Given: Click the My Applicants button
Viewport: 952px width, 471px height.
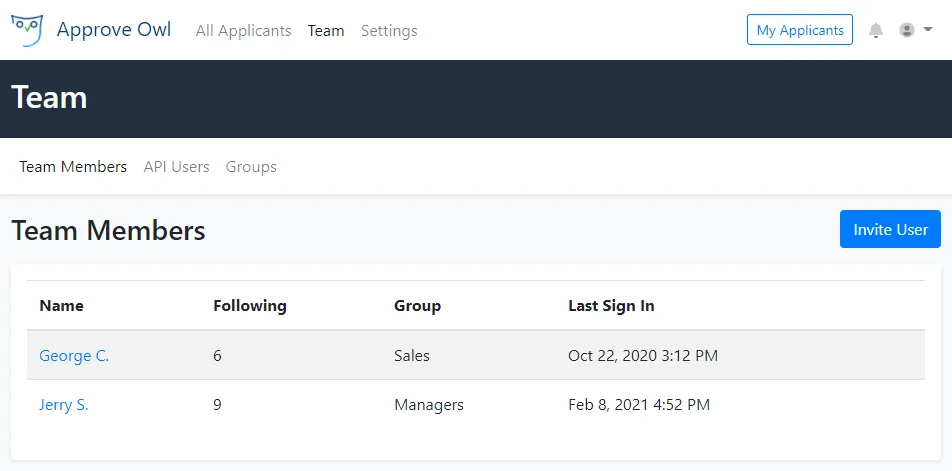Looking at the screenshot, I should (799, 30).
